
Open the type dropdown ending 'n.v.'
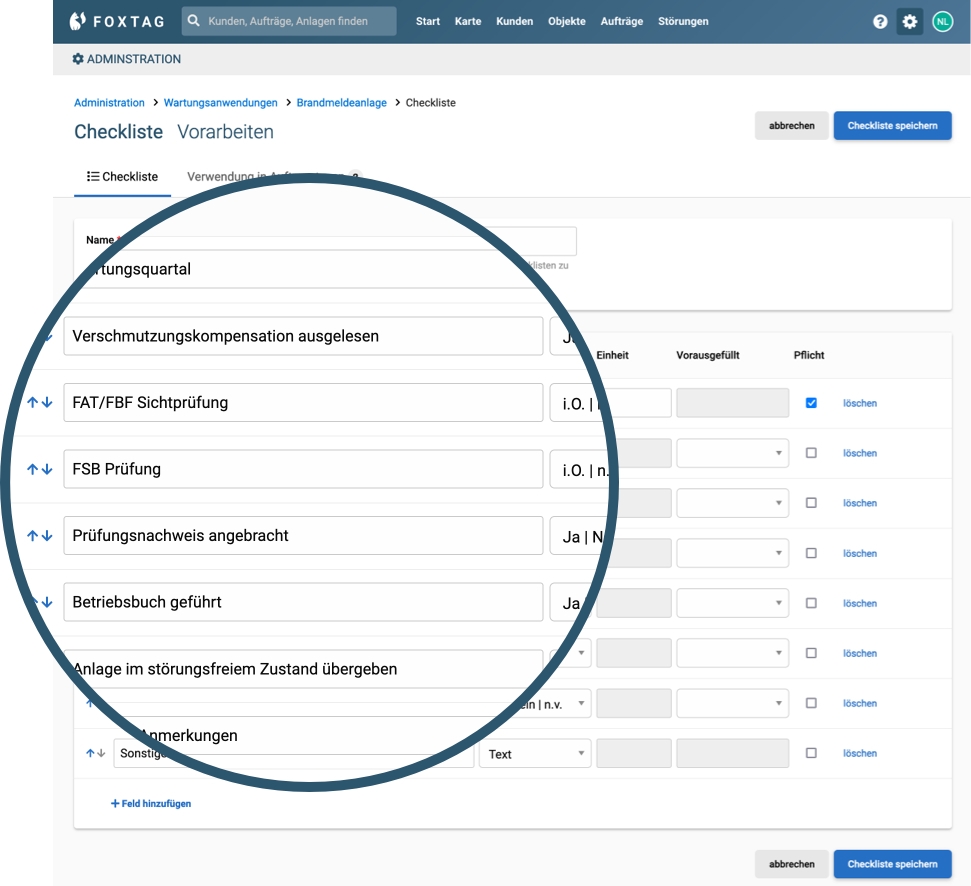[x=554, y=704]
